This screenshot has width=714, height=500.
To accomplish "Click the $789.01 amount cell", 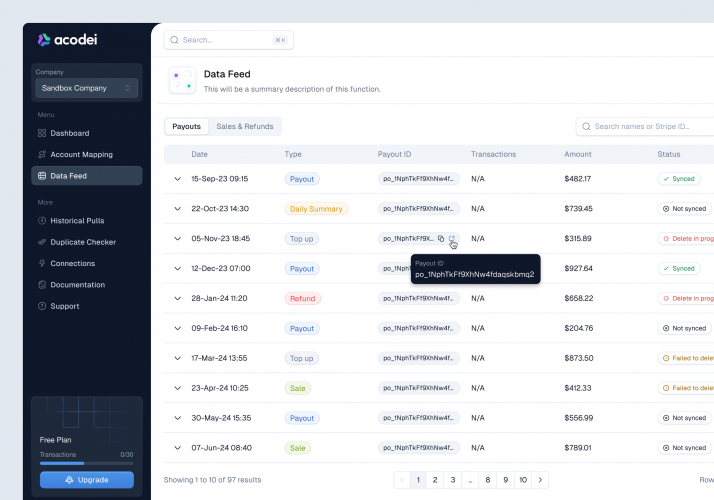I will (x=578, y=448).
